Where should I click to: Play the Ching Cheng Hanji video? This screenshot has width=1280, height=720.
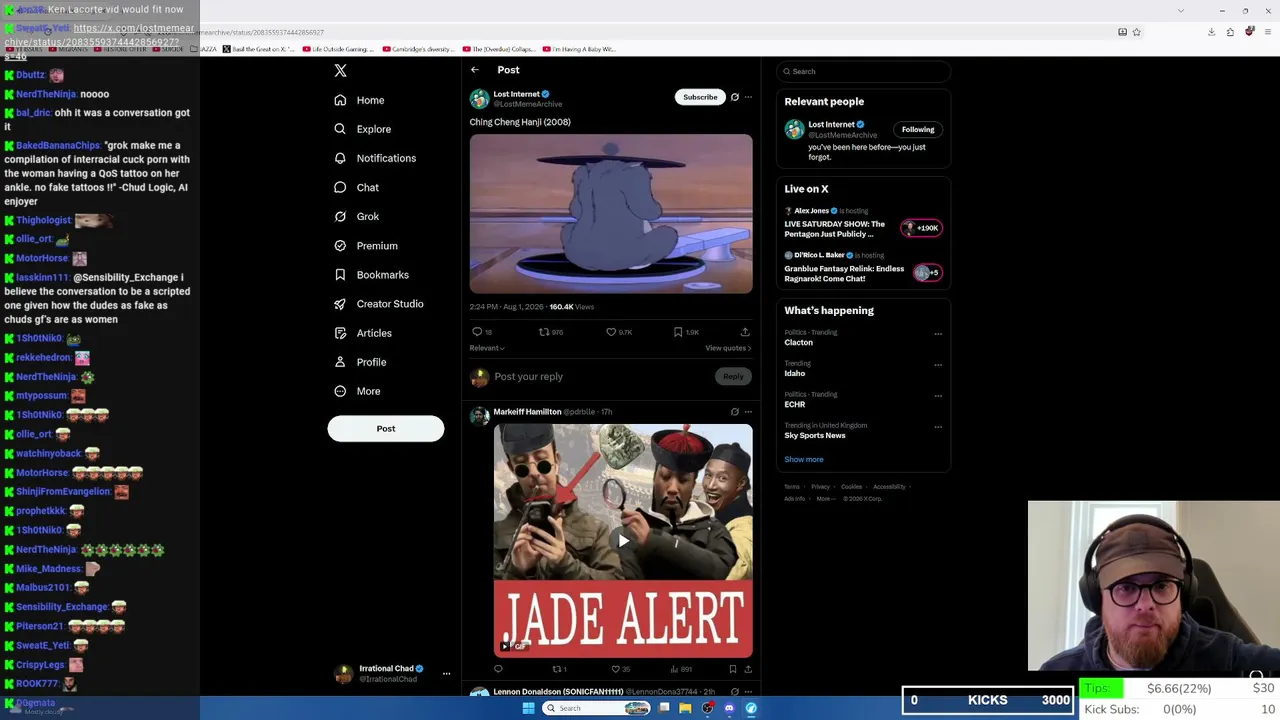click(611, 214)
